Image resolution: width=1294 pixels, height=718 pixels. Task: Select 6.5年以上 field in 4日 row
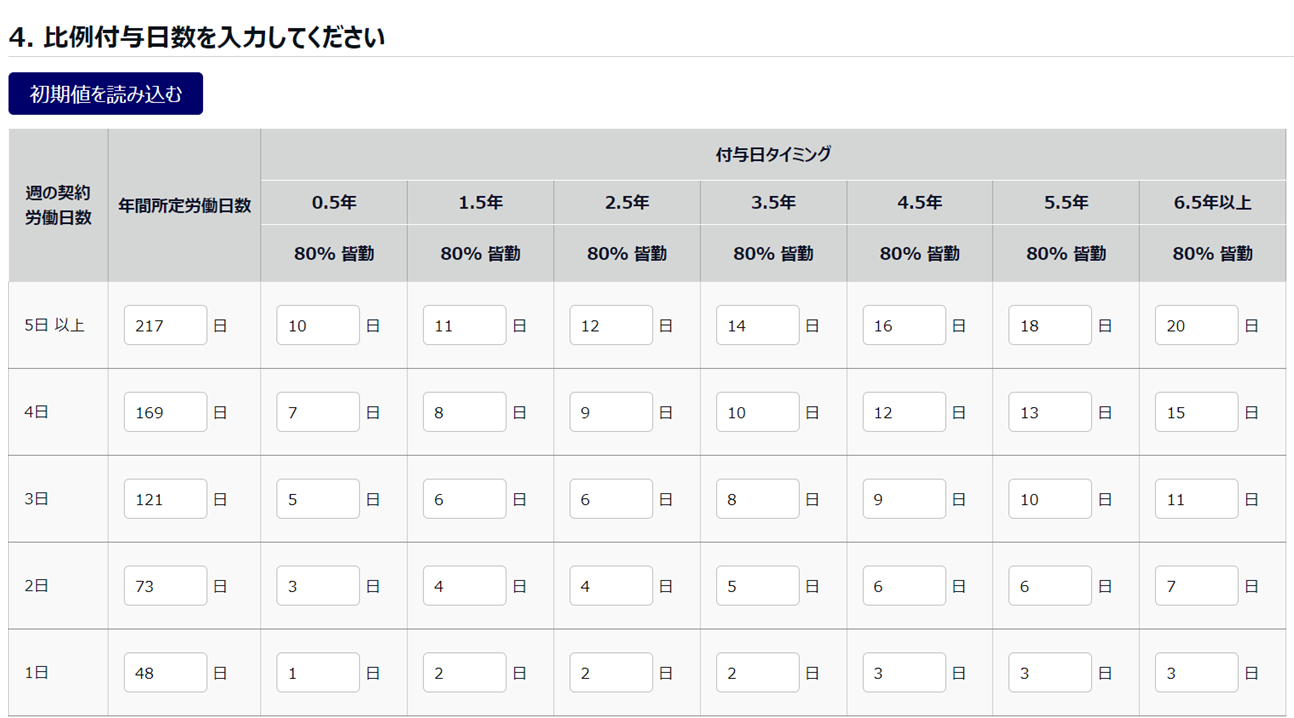click(x=1196, y=412)
